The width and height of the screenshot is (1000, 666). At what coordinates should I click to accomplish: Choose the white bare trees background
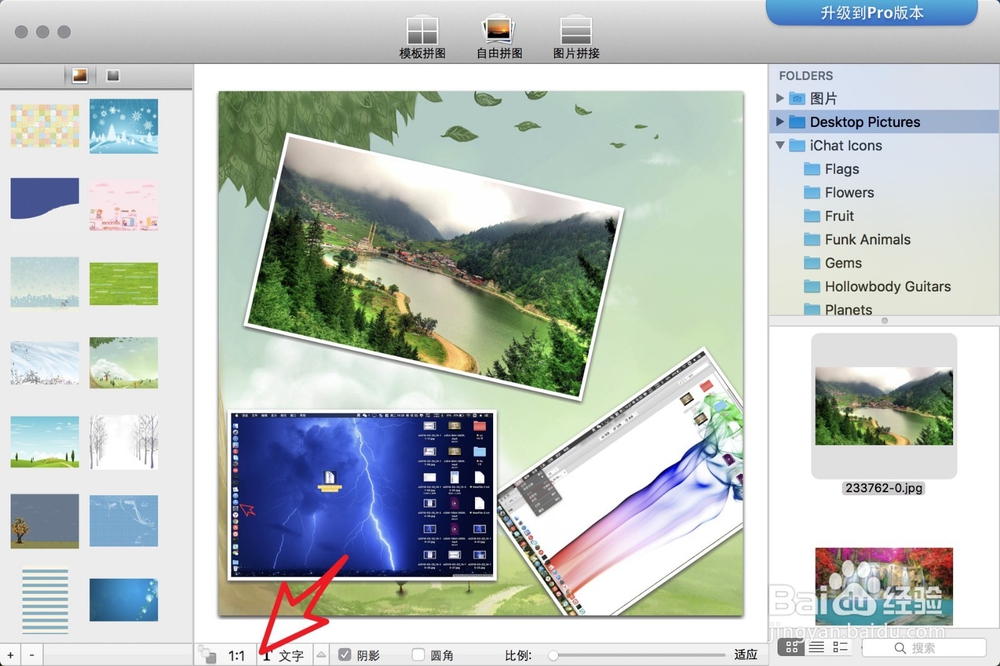tap(124, 442)
